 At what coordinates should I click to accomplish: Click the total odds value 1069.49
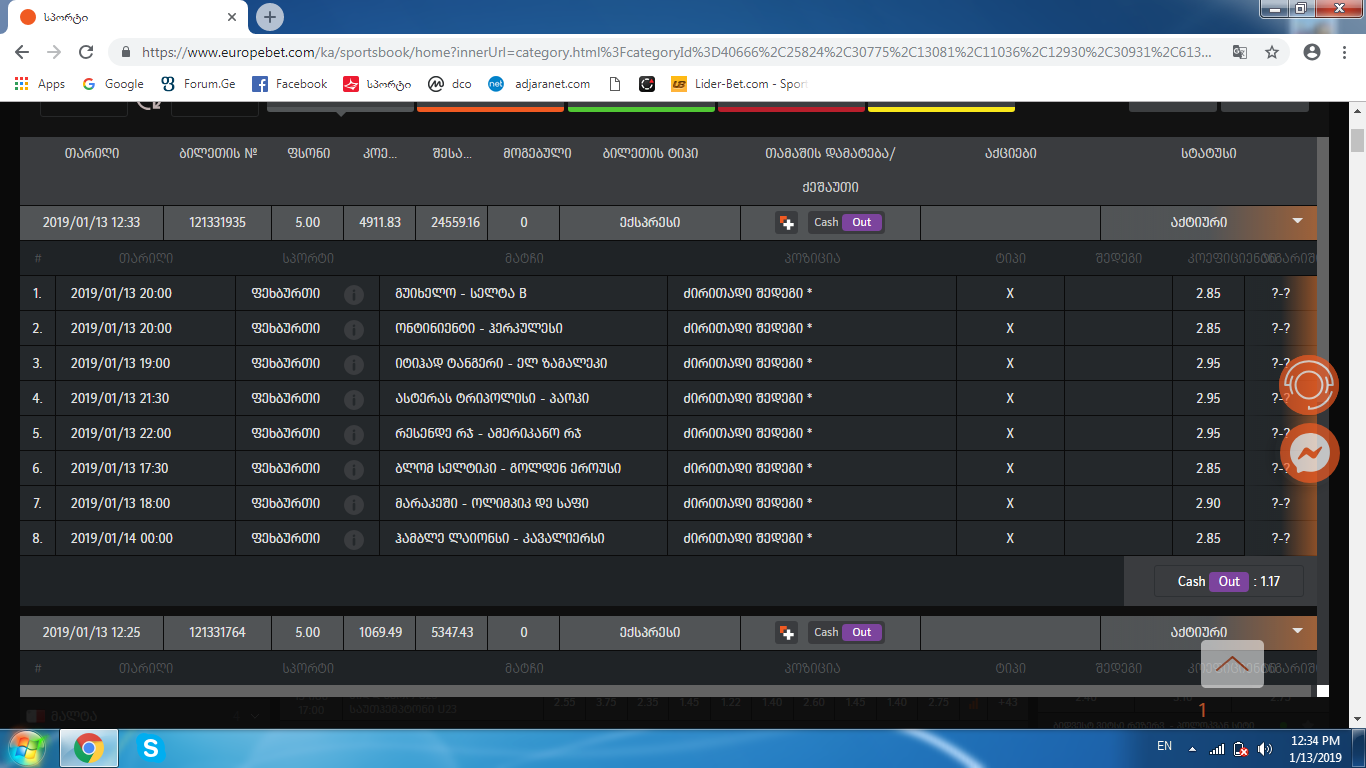[379, 633]
